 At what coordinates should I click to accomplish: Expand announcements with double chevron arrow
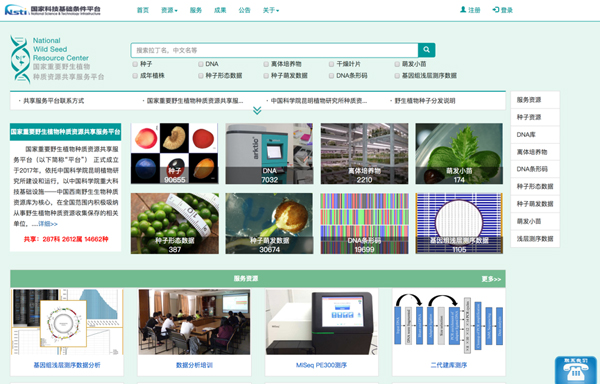click(x=257, y=111)
